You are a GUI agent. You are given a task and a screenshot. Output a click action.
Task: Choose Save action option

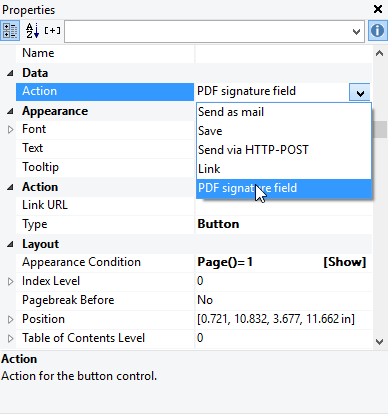(x=284, y=131)
